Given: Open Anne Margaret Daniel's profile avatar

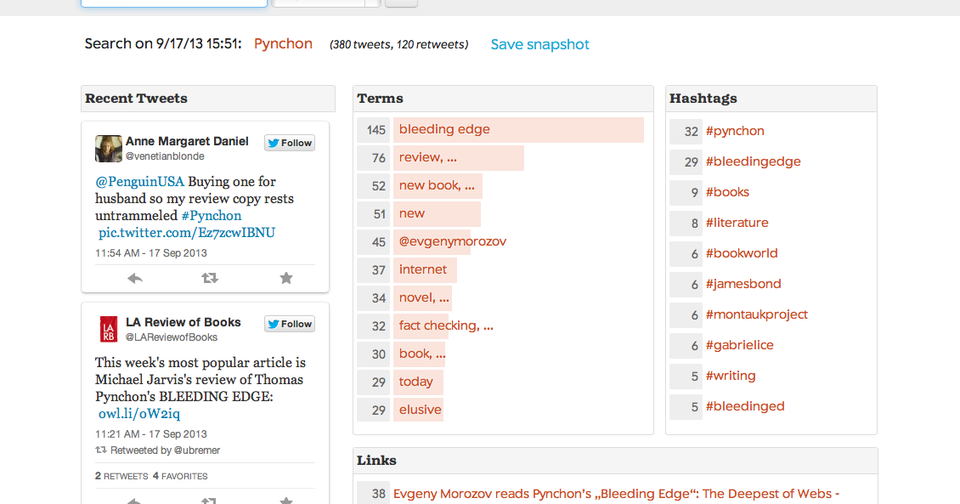Looking at the screenshot, I should 108,148.
